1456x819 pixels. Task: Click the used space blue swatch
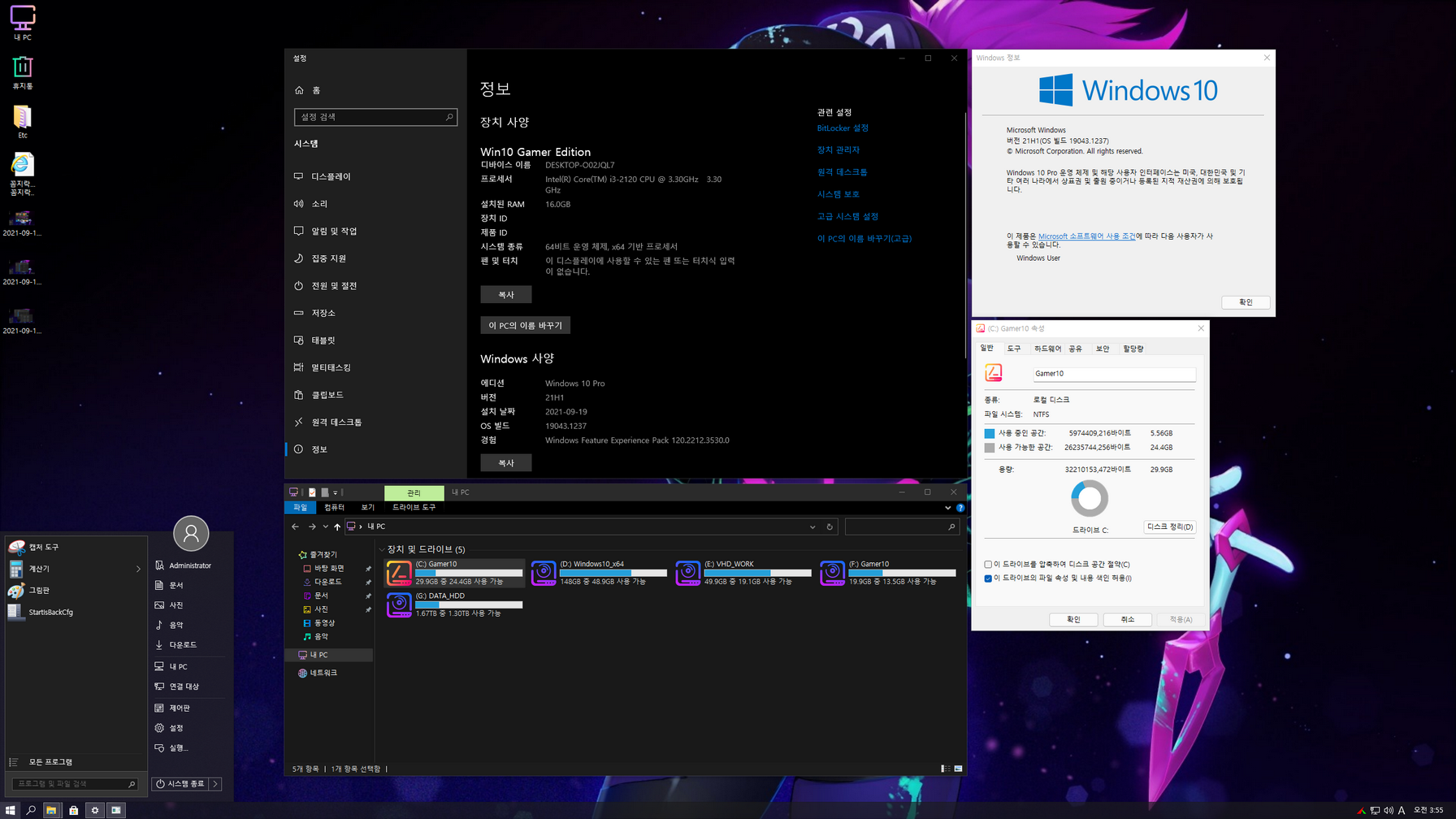coord(989,433)
